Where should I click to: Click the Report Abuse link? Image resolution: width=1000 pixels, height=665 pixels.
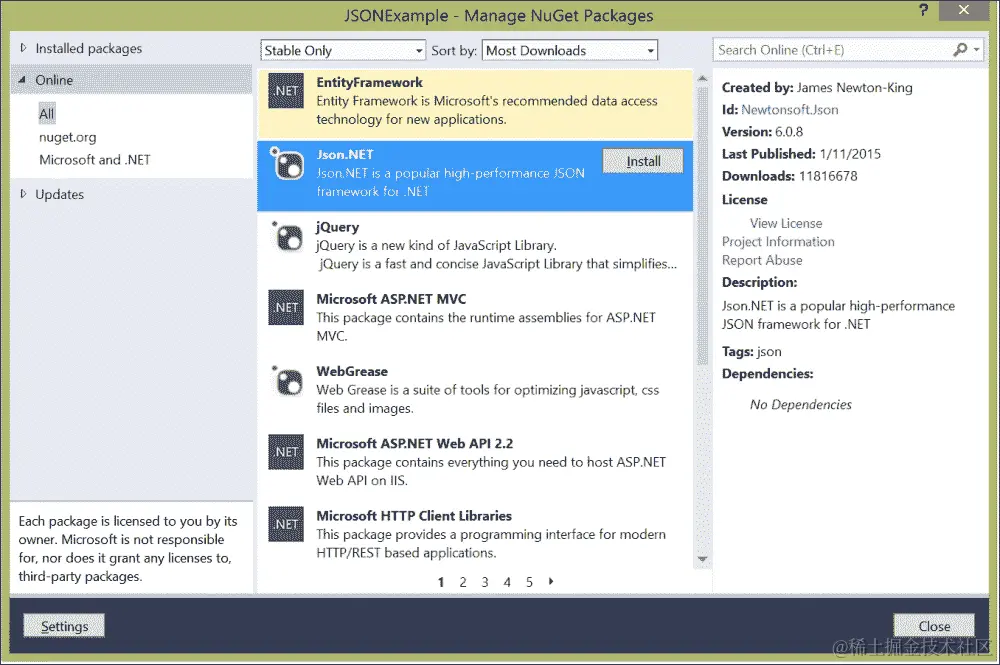tap(762, 260)
